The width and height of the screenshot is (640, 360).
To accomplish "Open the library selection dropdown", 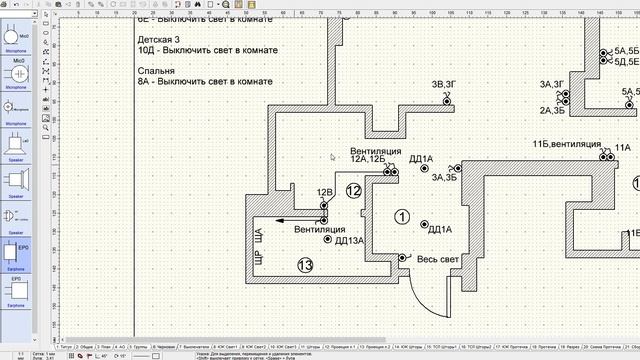I will (34, 13).
